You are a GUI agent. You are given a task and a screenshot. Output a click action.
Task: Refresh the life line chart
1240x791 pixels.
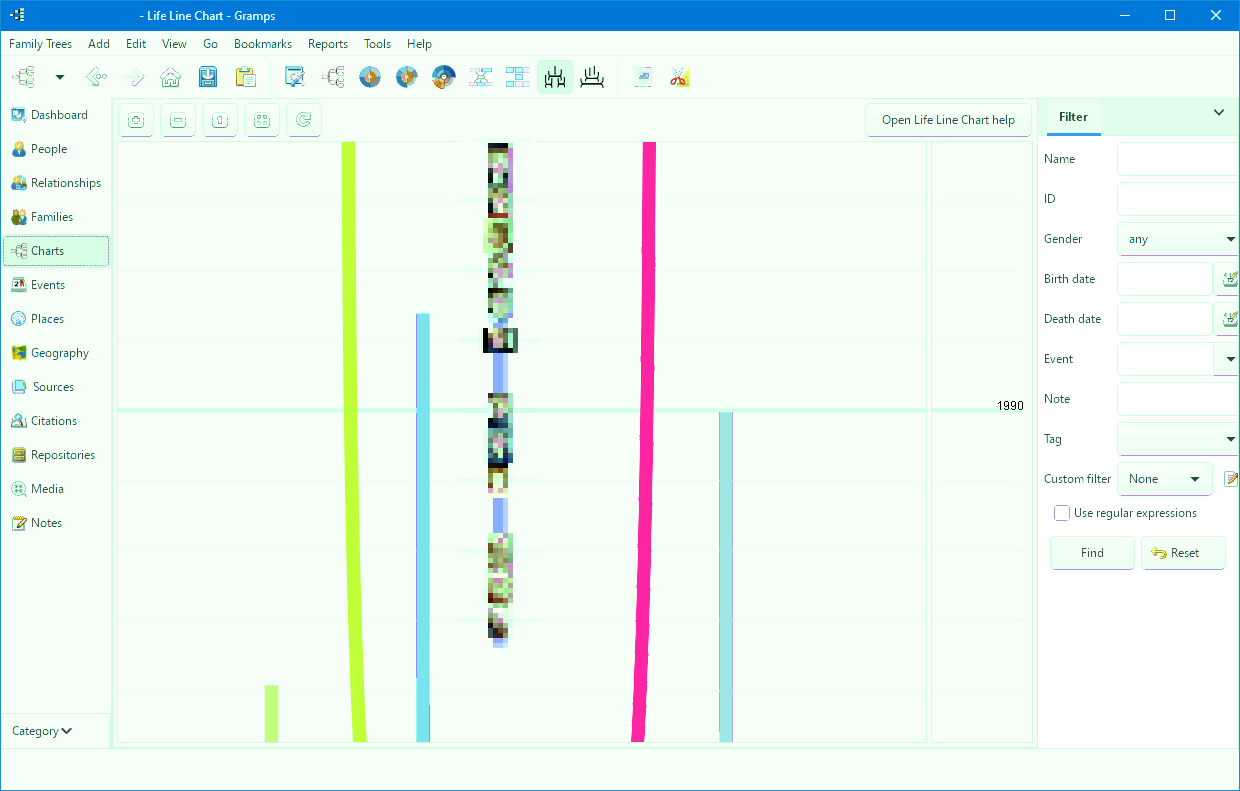(304, 120)
